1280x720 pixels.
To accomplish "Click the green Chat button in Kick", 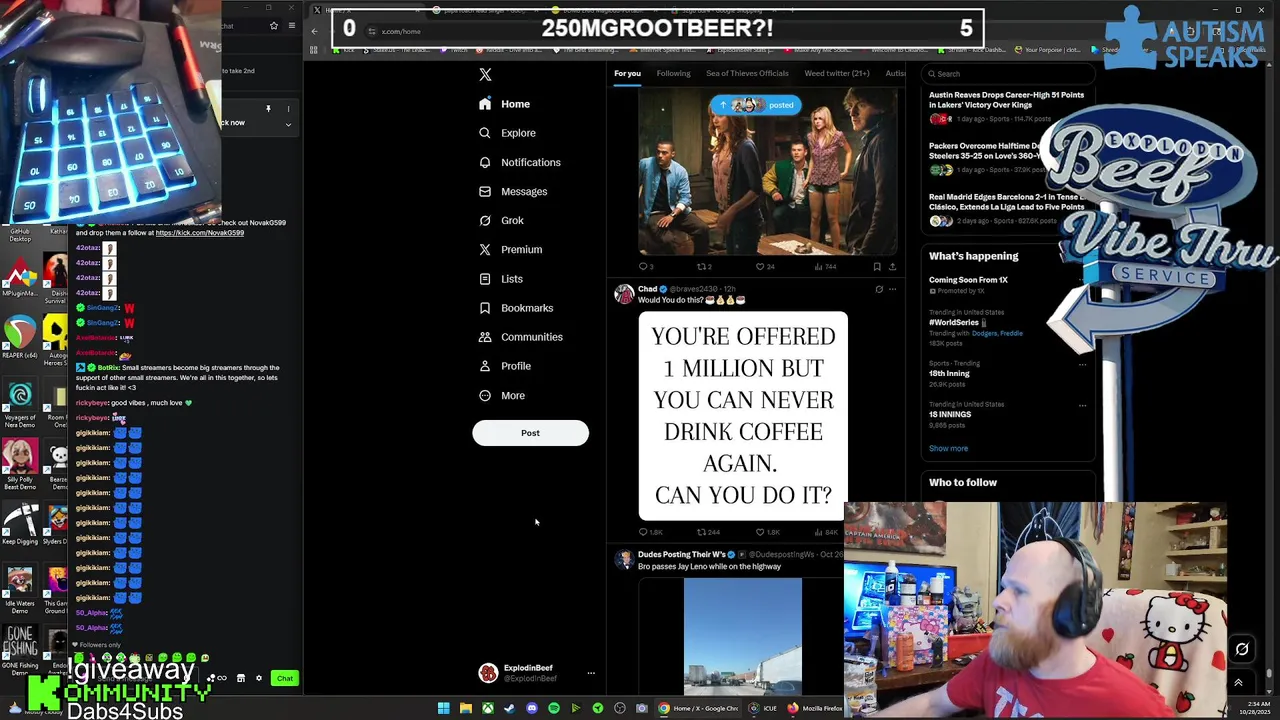I will point(285,678).
